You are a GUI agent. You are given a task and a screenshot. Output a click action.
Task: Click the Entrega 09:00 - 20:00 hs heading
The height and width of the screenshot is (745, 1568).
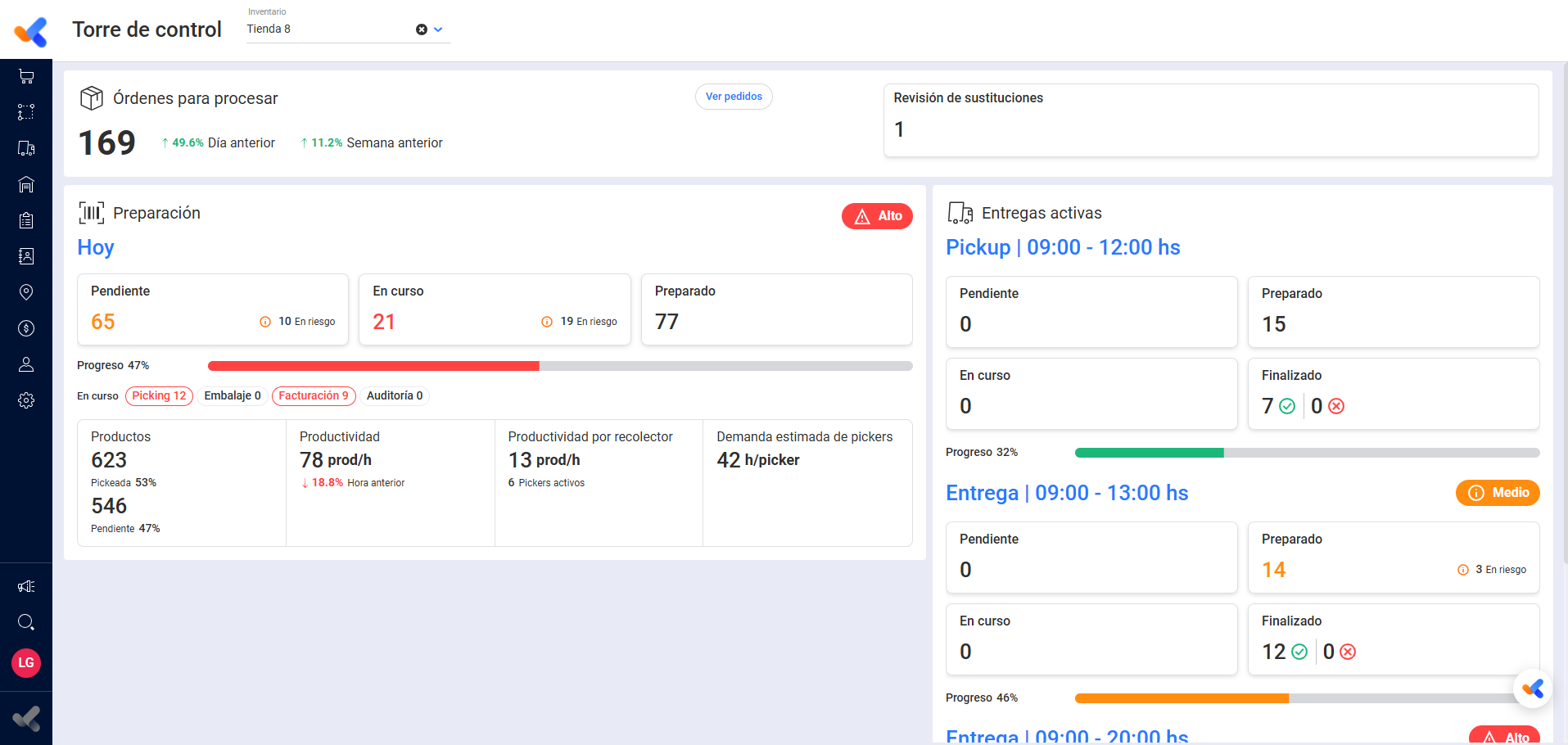(x=1067, y=735)
